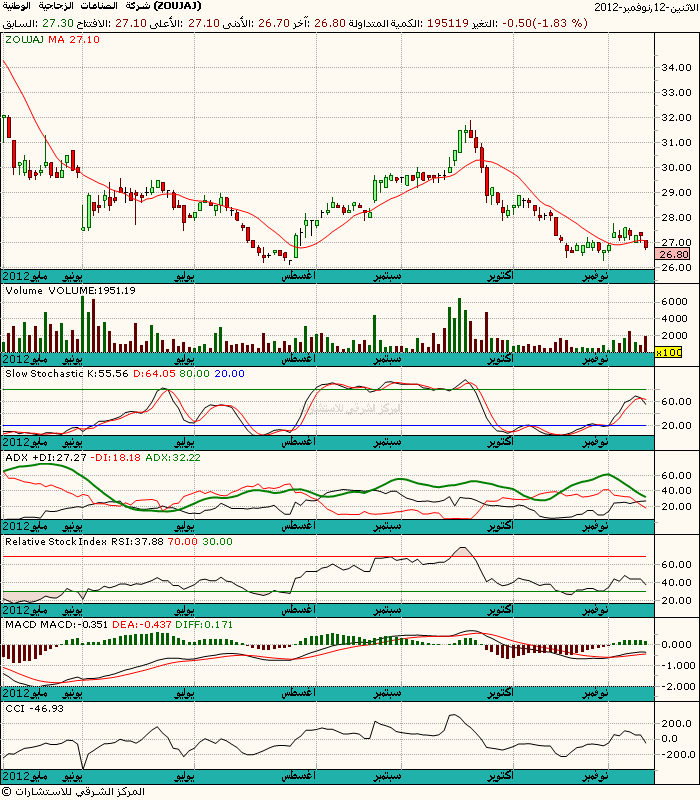Click يونيو on the RSI panel timeline
Screen dimensions: 700x800
(x=72, y=610)
